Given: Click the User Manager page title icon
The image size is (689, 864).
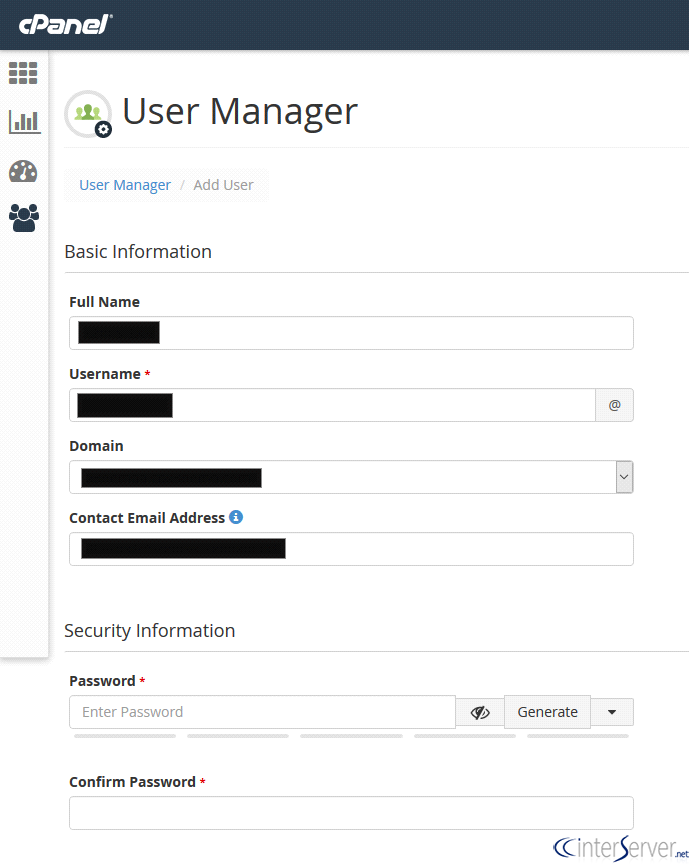Looking at the screenshot, I should pyautogui.click(x=88, y=114).
